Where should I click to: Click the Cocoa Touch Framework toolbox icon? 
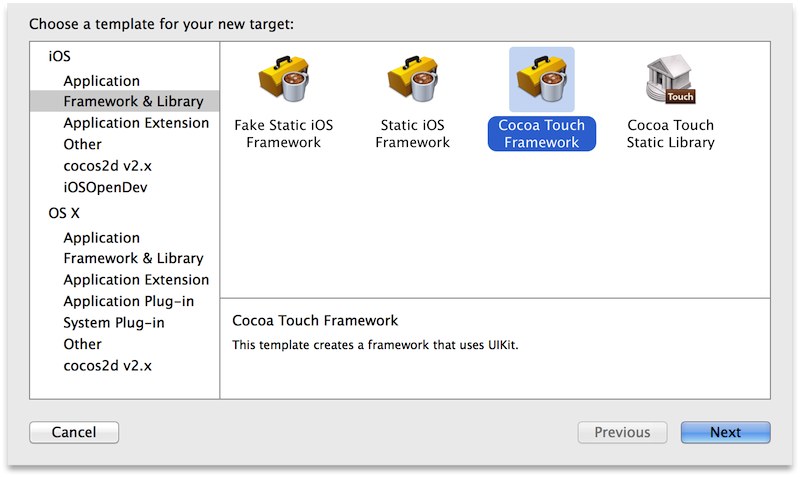coord(541,80)
